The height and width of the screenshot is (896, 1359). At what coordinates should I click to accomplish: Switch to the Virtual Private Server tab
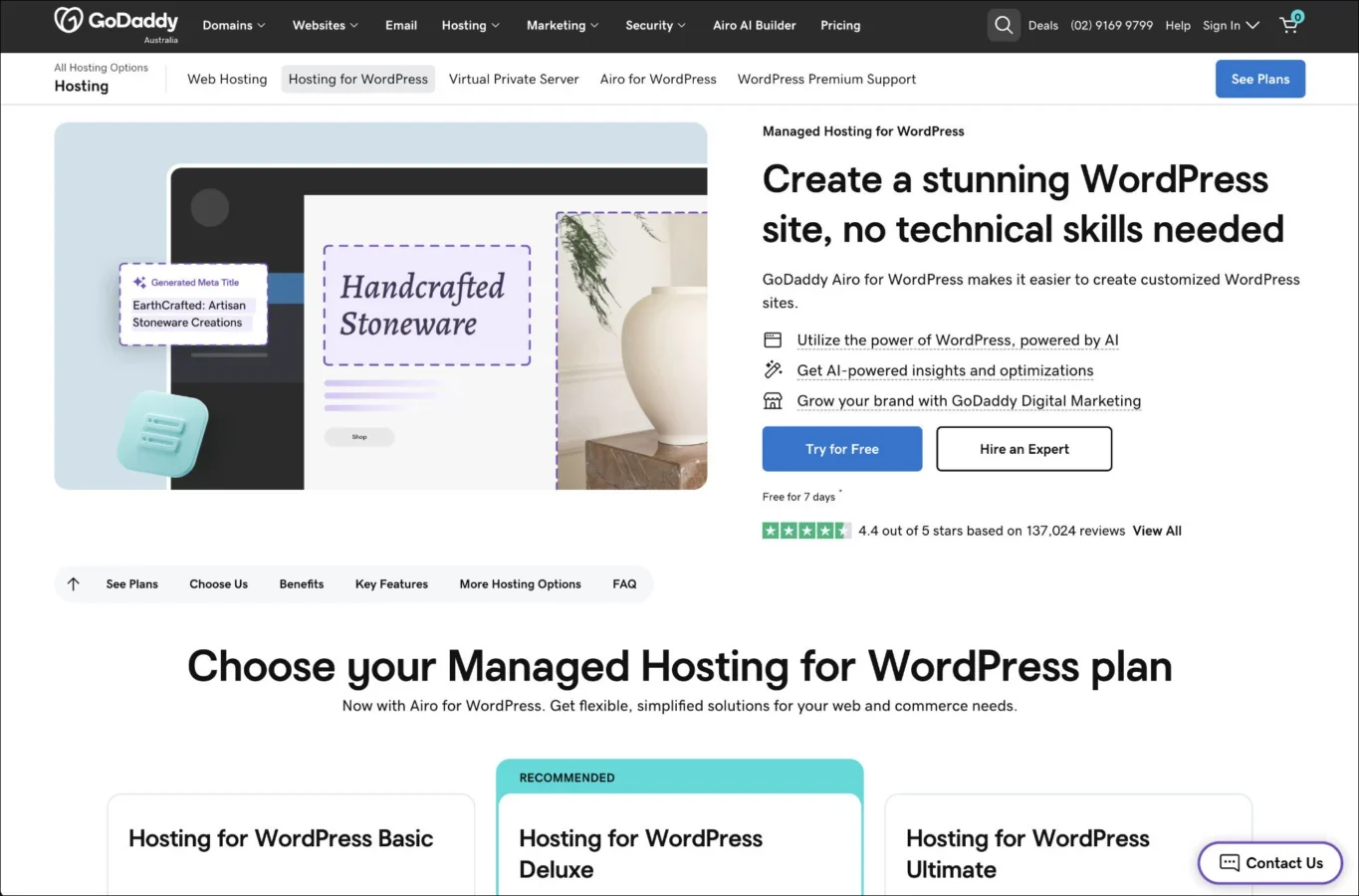click(x=514, y=79)
